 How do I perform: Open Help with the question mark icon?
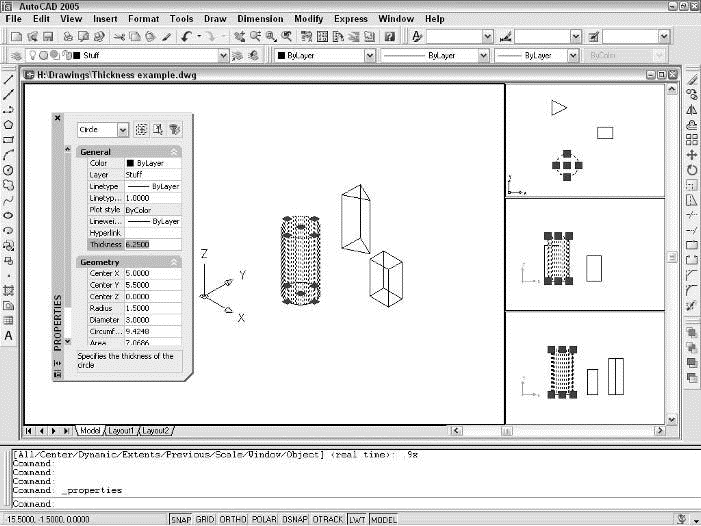click(390, 37)
